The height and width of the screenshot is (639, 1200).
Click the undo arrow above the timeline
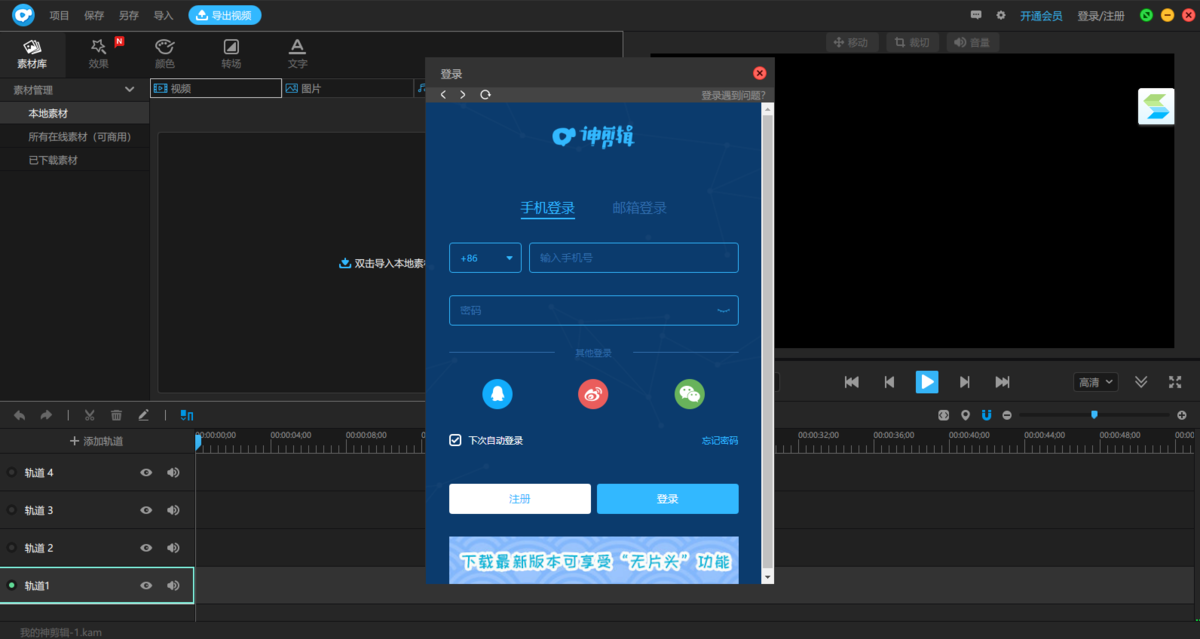coord(18,414)
